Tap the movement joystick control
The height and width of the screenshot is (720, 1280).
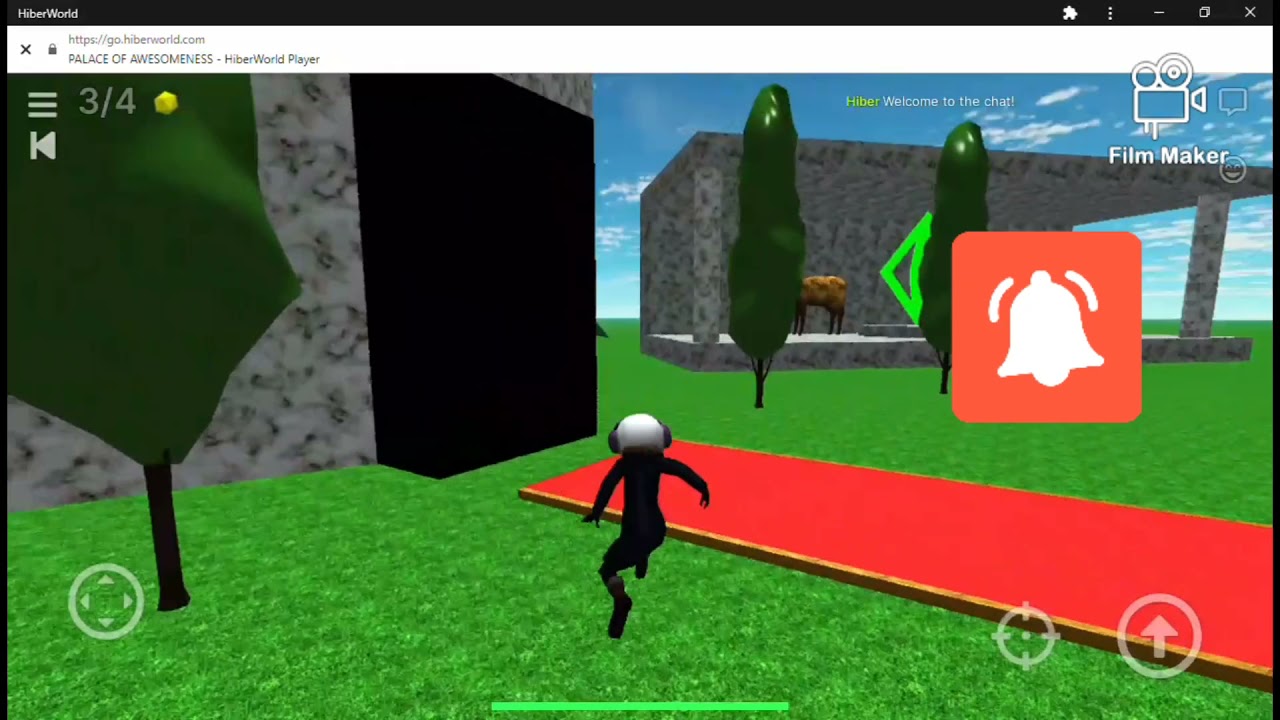106,601
